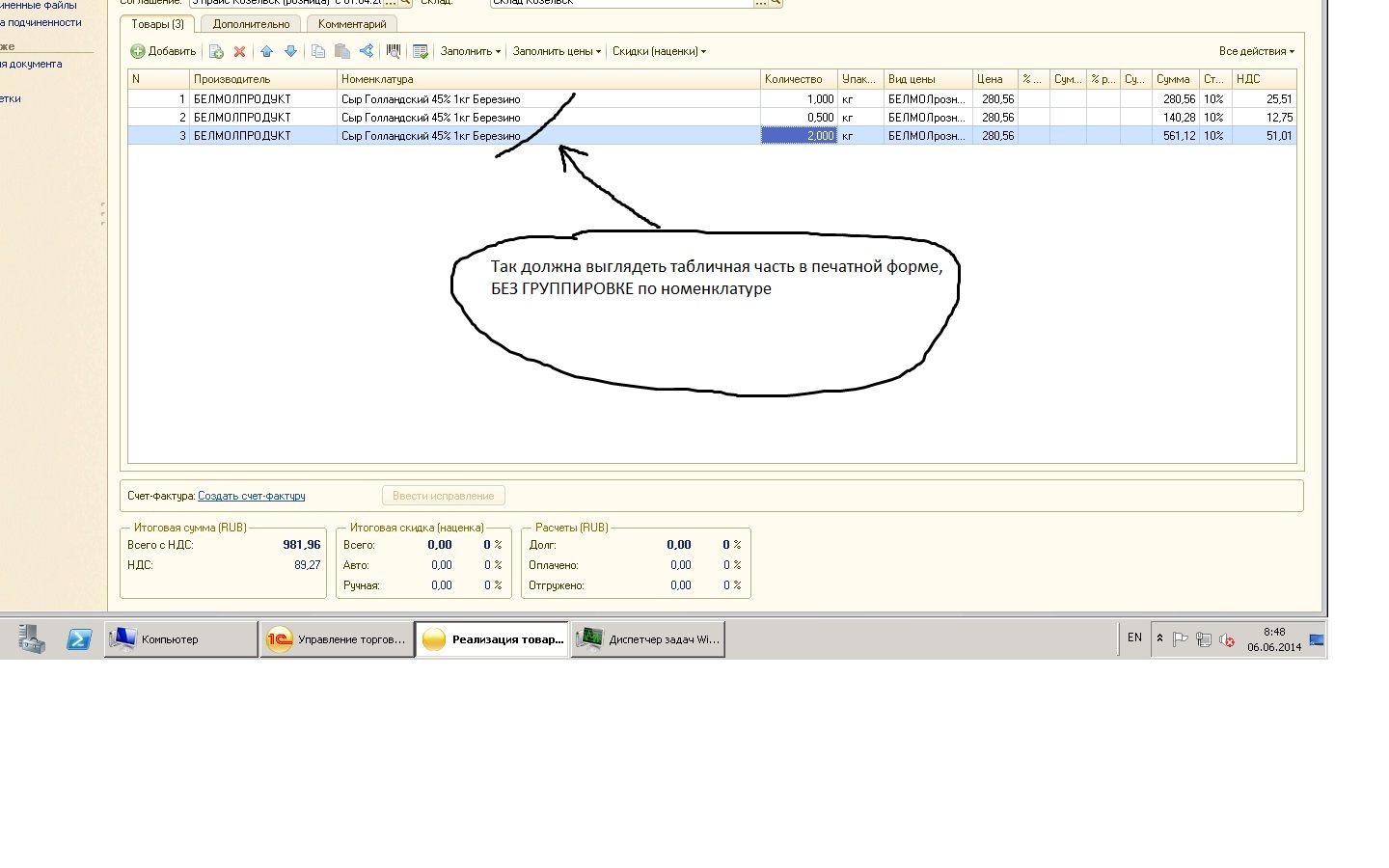The height and width of the screenshot is (868, 1389).
Task: Expand the Все действия menu
Action: point(1256,51)
